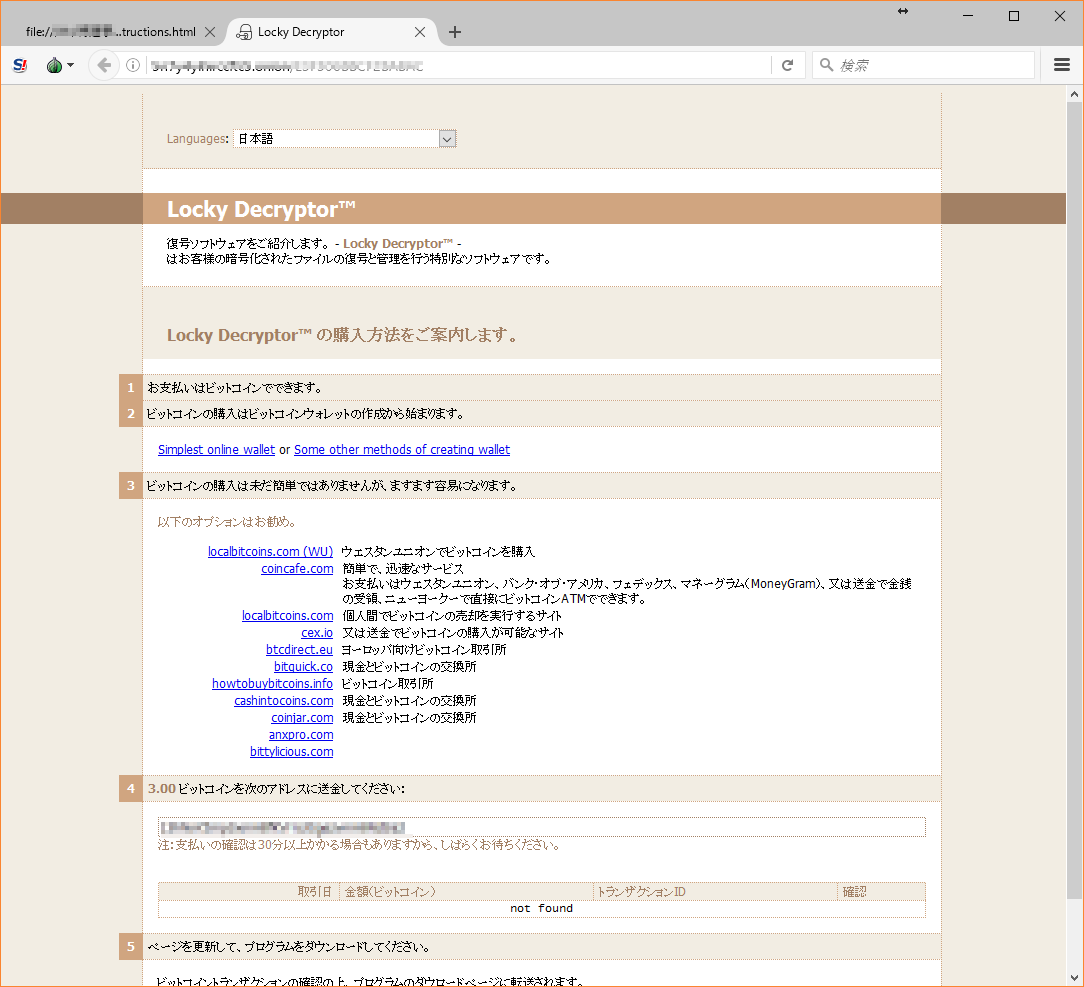This screenshot has height=987, width=1084.
Task: Click the 金額(ビットコイン) column header
Action: [466, 892]
